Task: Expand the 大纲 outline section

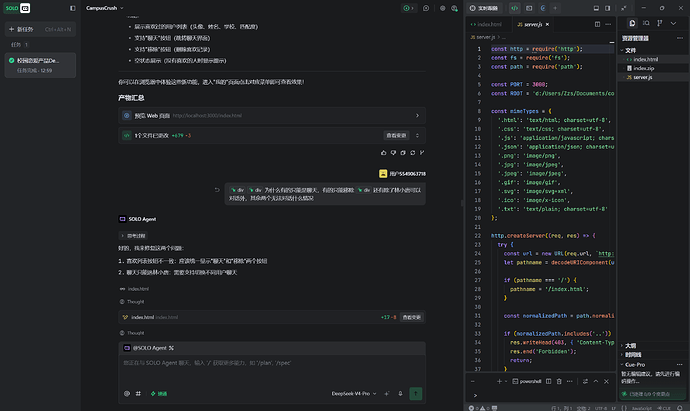Action: (x=629, y=346)
